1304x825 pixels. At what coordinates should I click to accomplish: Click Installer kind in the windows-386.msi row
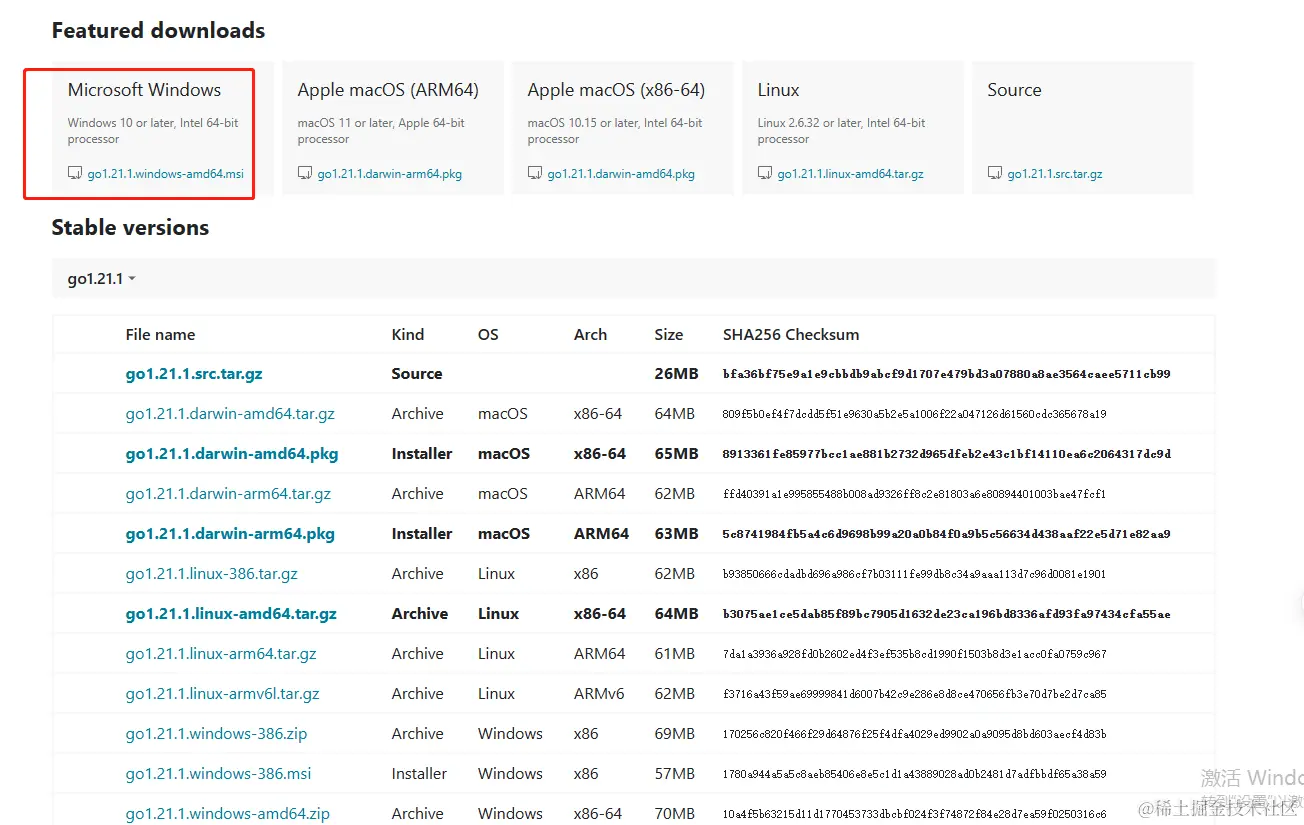pos(419,774)
